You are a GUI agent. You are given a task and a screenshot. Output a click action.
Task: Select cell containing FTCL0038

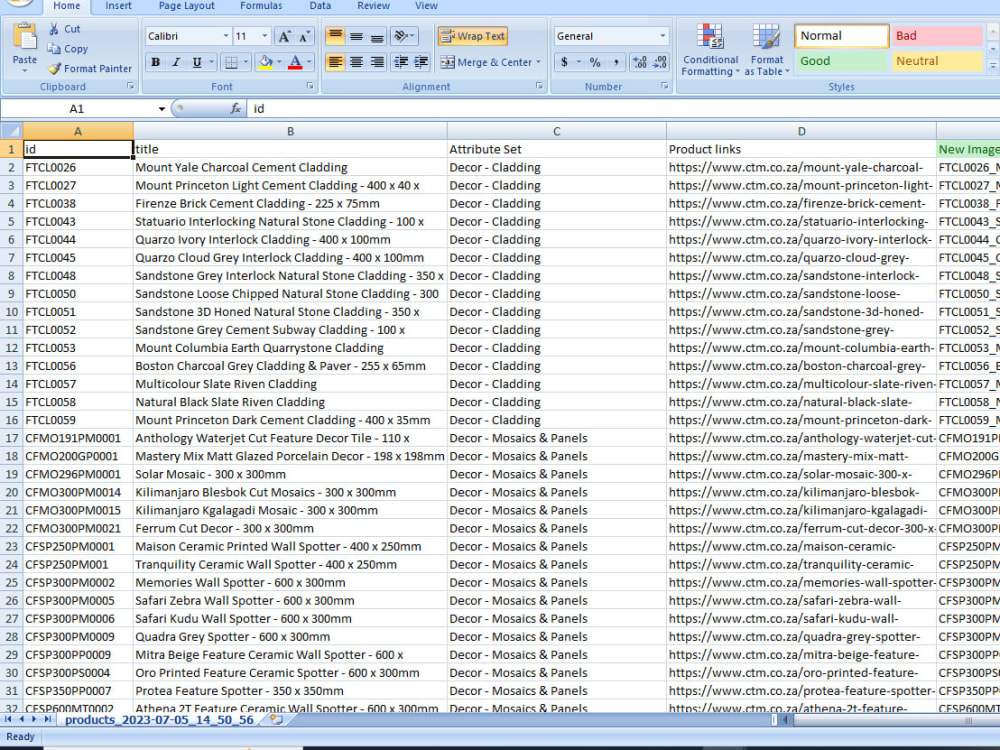coord(78,203)
